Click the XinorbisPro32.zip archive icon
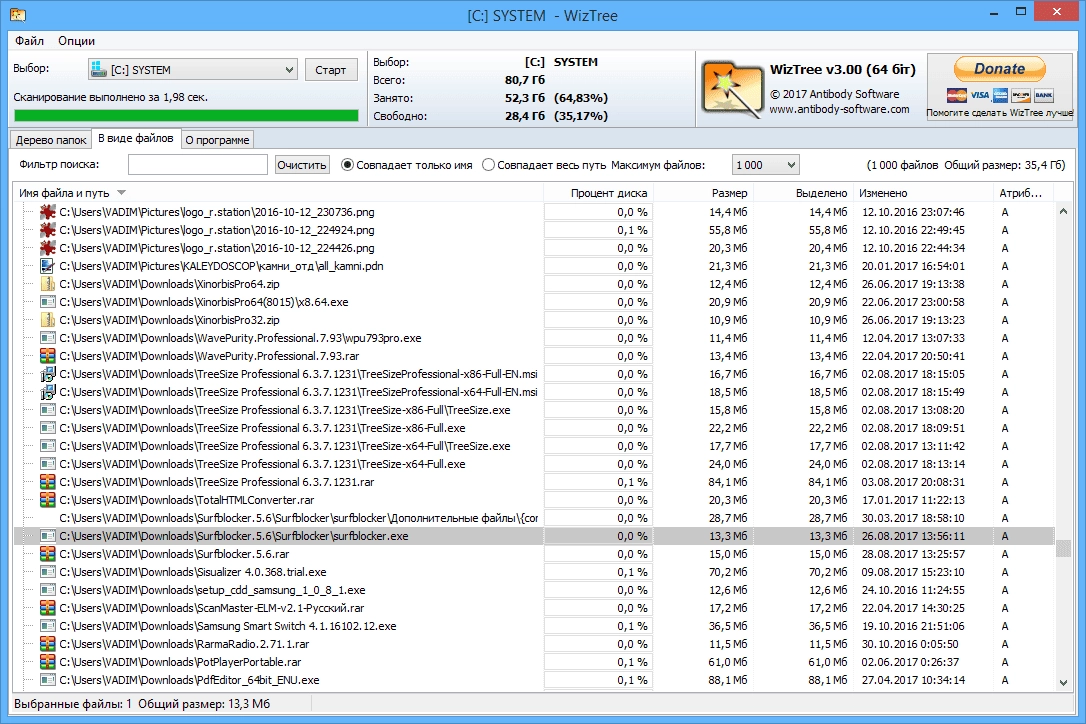 point(48,320)
